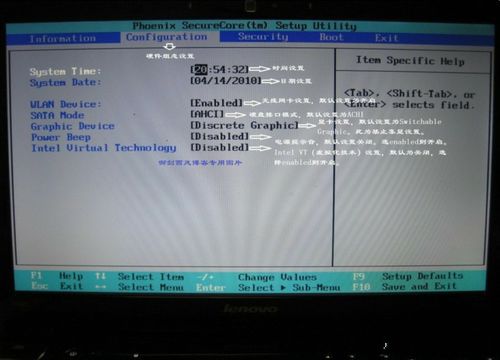This screenshot has width=500, height=360.
Task: Open Graphic Device Discrete Graphic option
Action: [x=244, y=125]
